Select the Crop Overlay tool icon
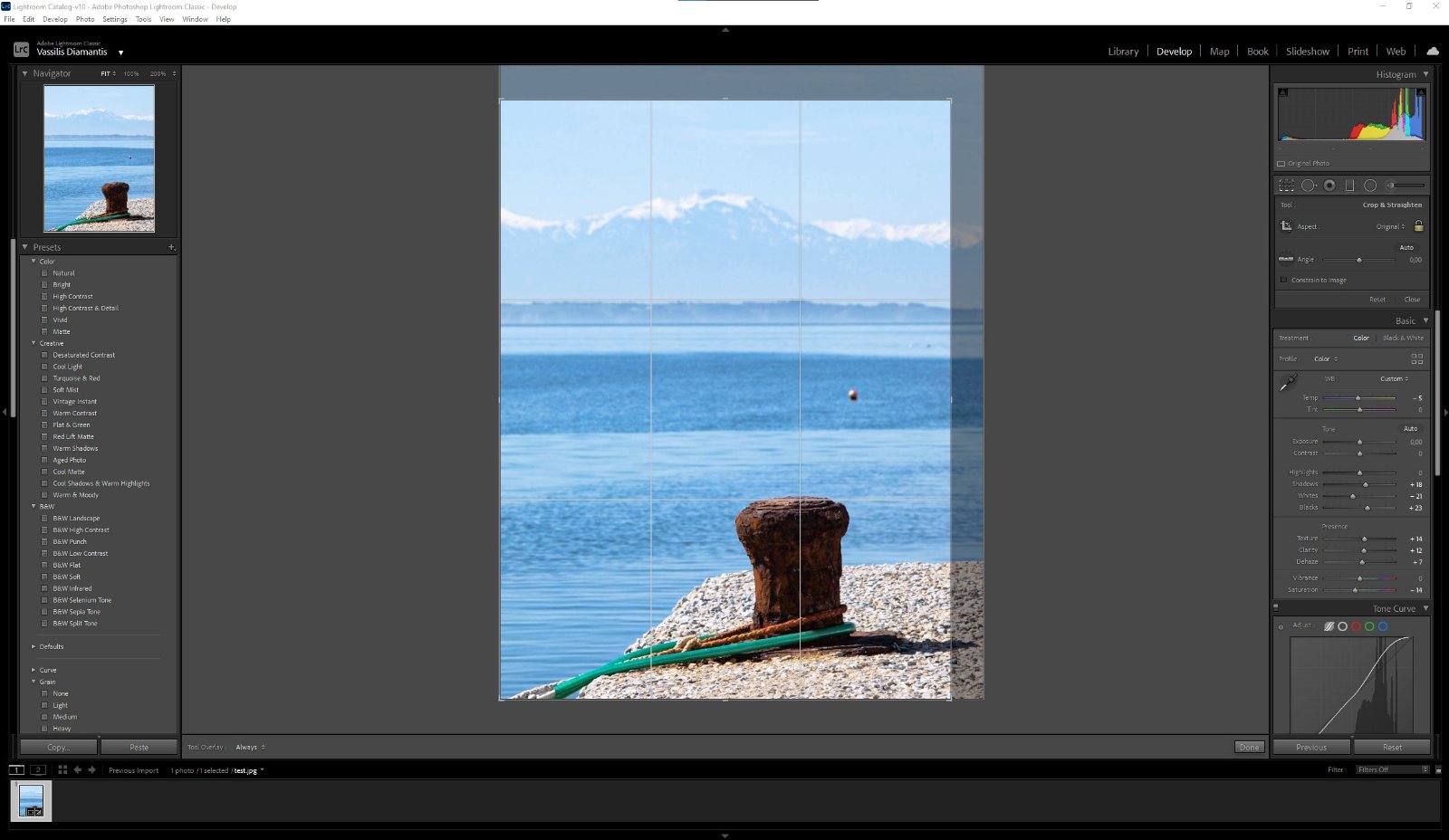This screenshot has height=840, width=1449. click(1286, 186)
